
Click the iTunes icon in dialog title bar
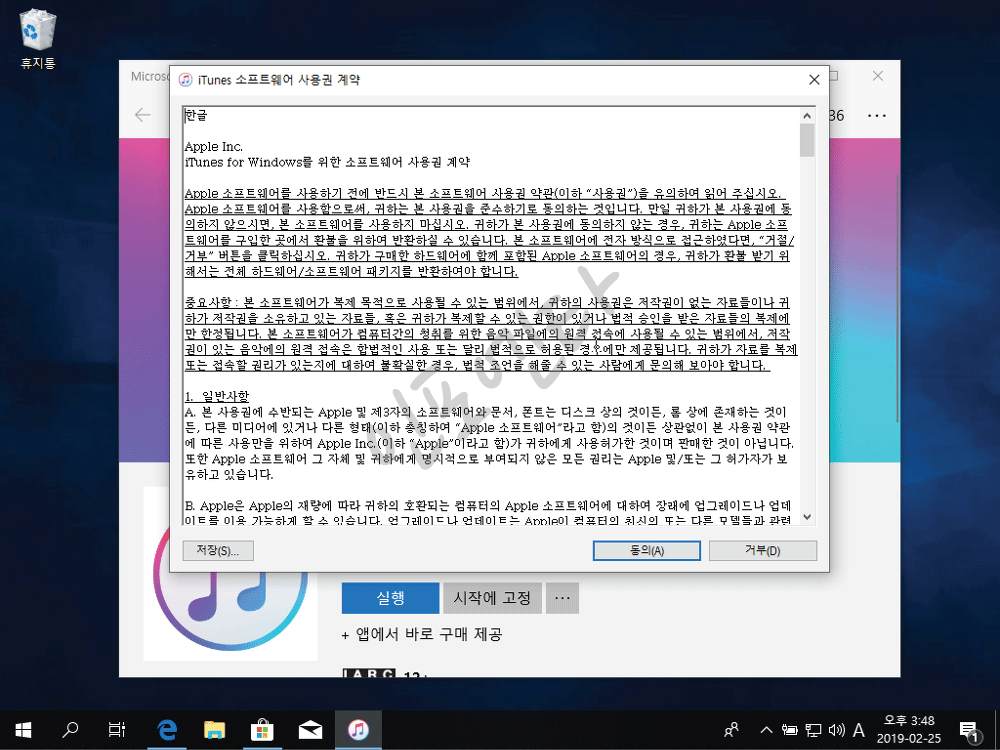(x=186, y=80)
